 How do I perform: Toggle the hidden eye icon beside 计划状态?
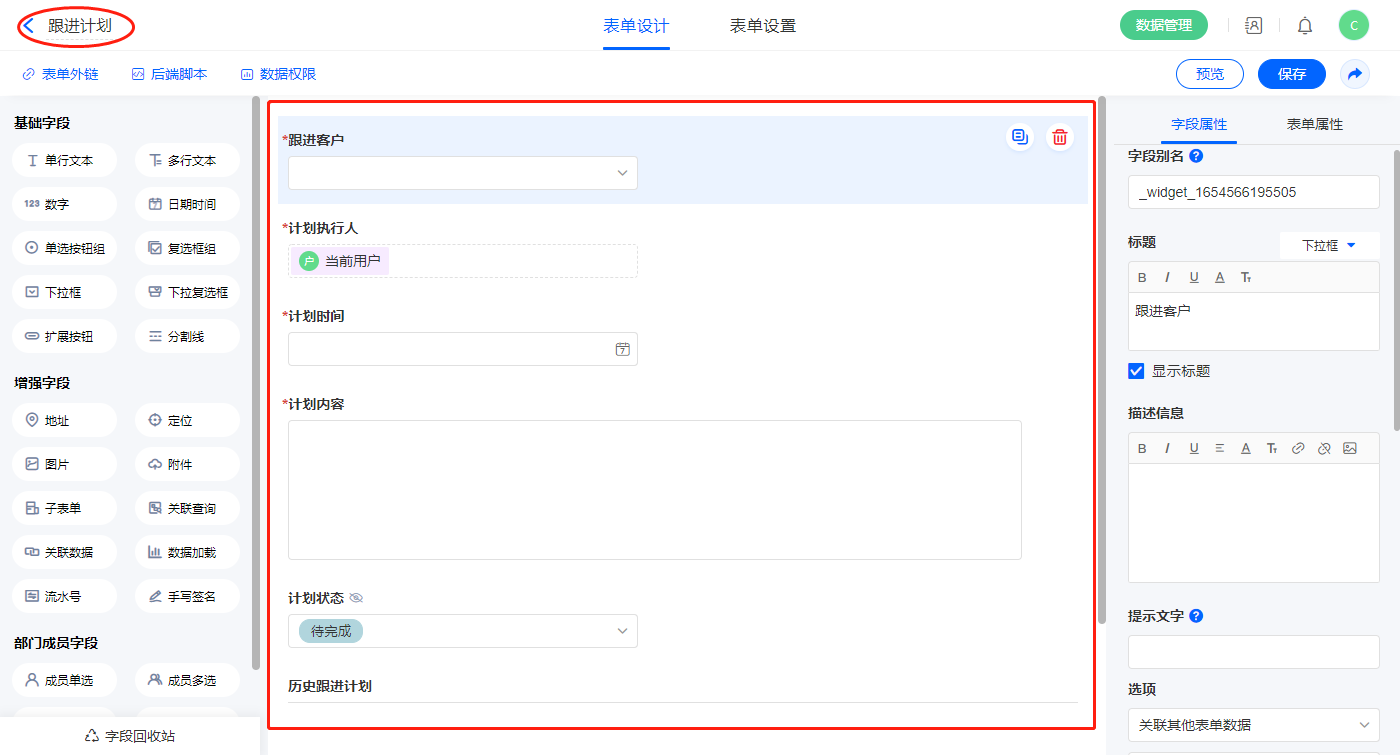356,598
